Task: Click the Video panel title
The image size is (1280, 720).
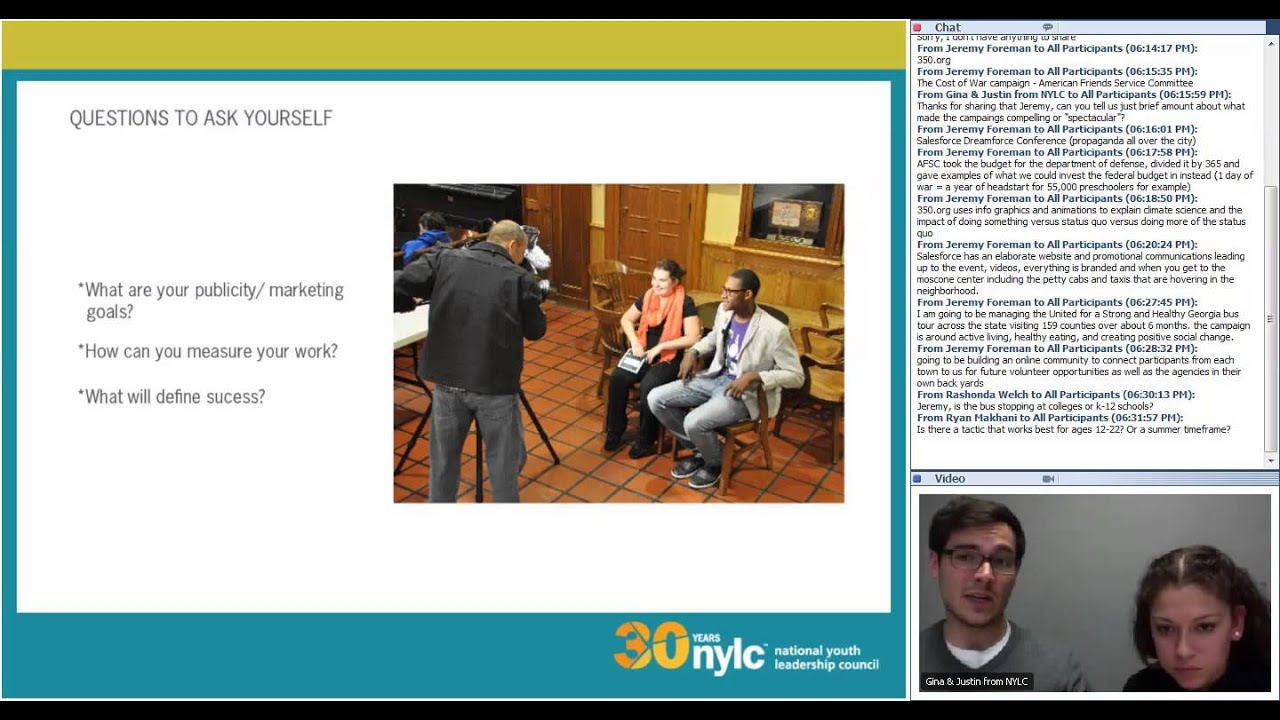Action: point(949,479)
